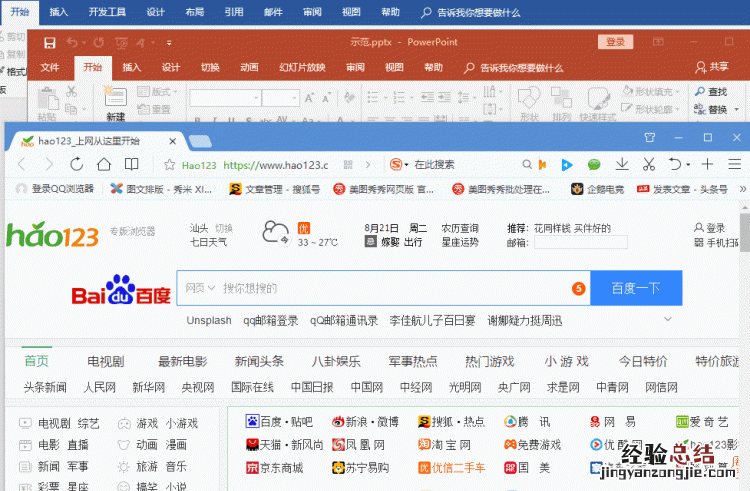Open the 幻灯片放映 tab in PowerPoint
Viewport: 750px width, 491px height.
pyautogui.click(x=302, y=67)
